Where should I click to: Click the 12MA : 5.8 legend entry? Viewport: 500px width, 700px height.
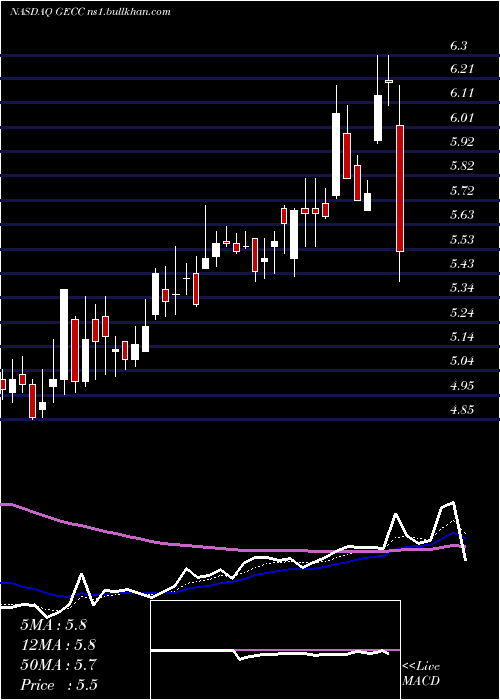tap(58, 645)
